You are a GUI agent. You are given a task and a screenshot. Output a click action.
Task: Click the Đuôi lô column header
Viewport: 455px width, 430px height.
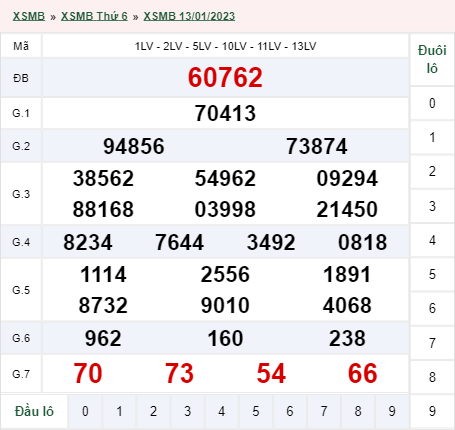point(432,59)
